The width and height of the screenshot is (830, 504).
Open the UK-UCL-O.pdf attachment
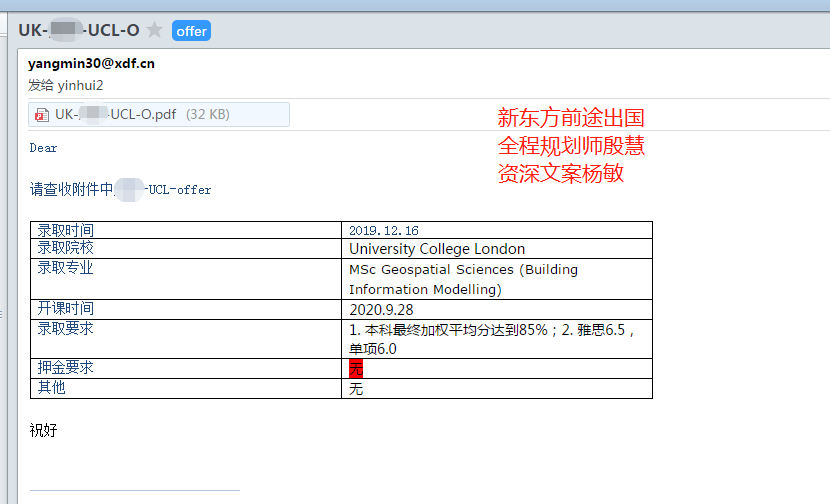pos(159,114)
